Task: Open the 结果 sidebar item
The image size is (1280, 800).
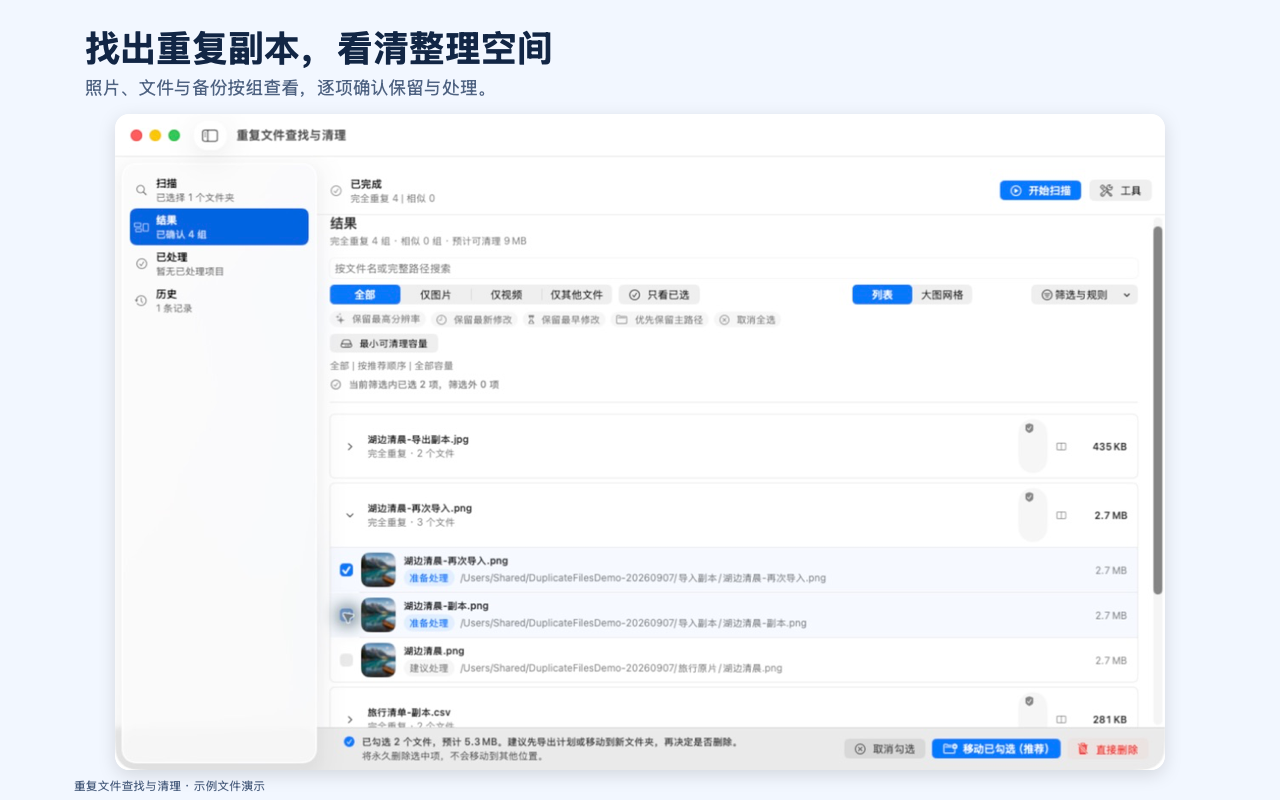Action: (219, 227)
